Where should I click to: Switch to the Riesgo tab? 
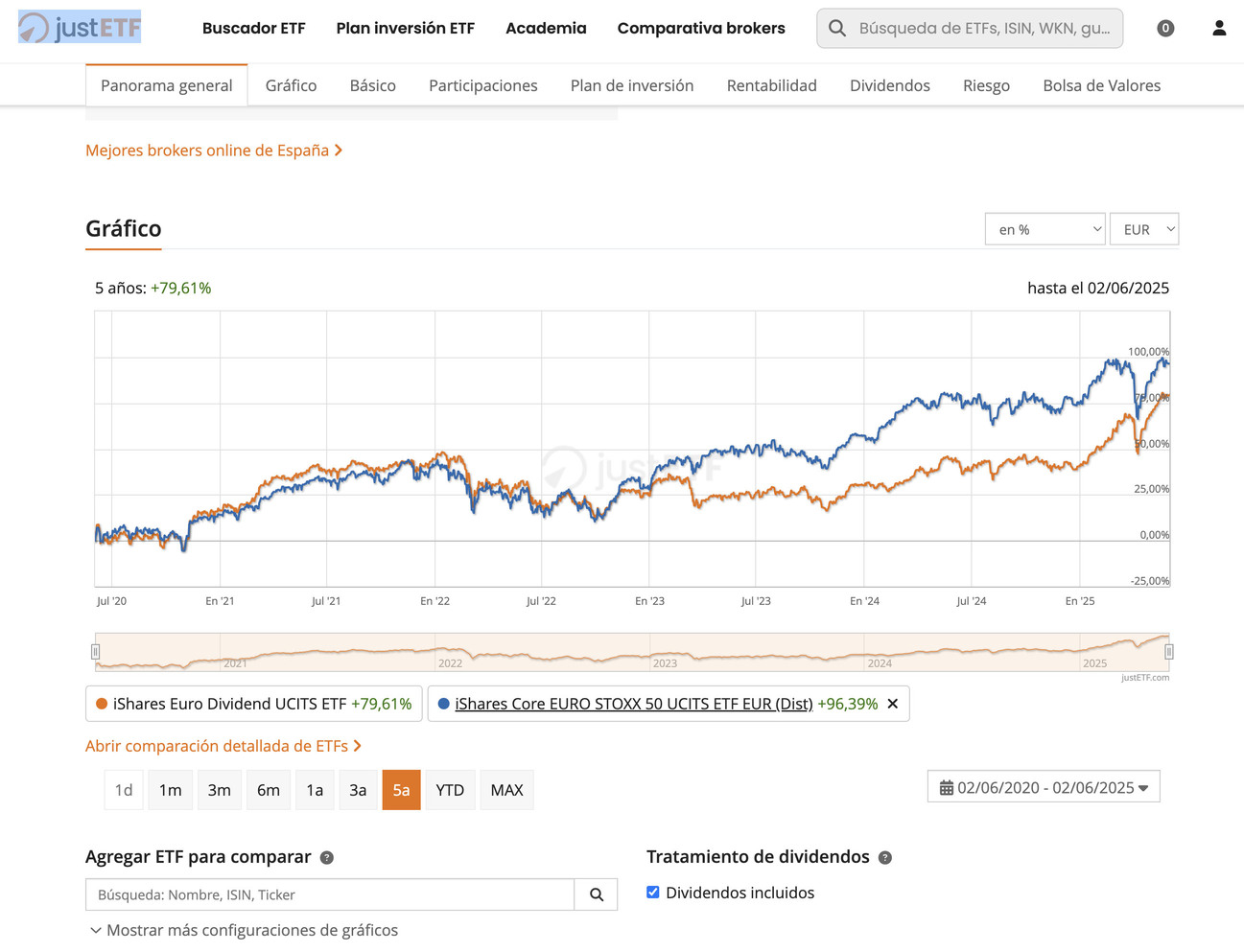[x=986, y=85]
